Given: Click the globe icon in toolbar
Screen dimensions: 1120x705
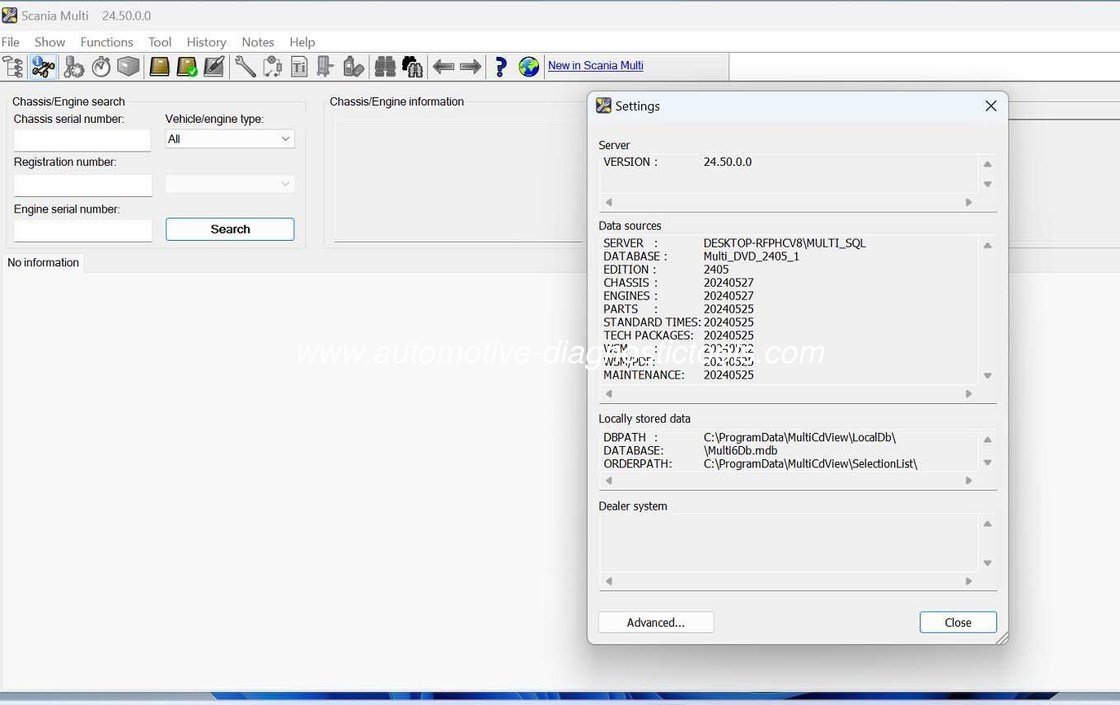Looking at the screenshot, I should coord(529,67).
